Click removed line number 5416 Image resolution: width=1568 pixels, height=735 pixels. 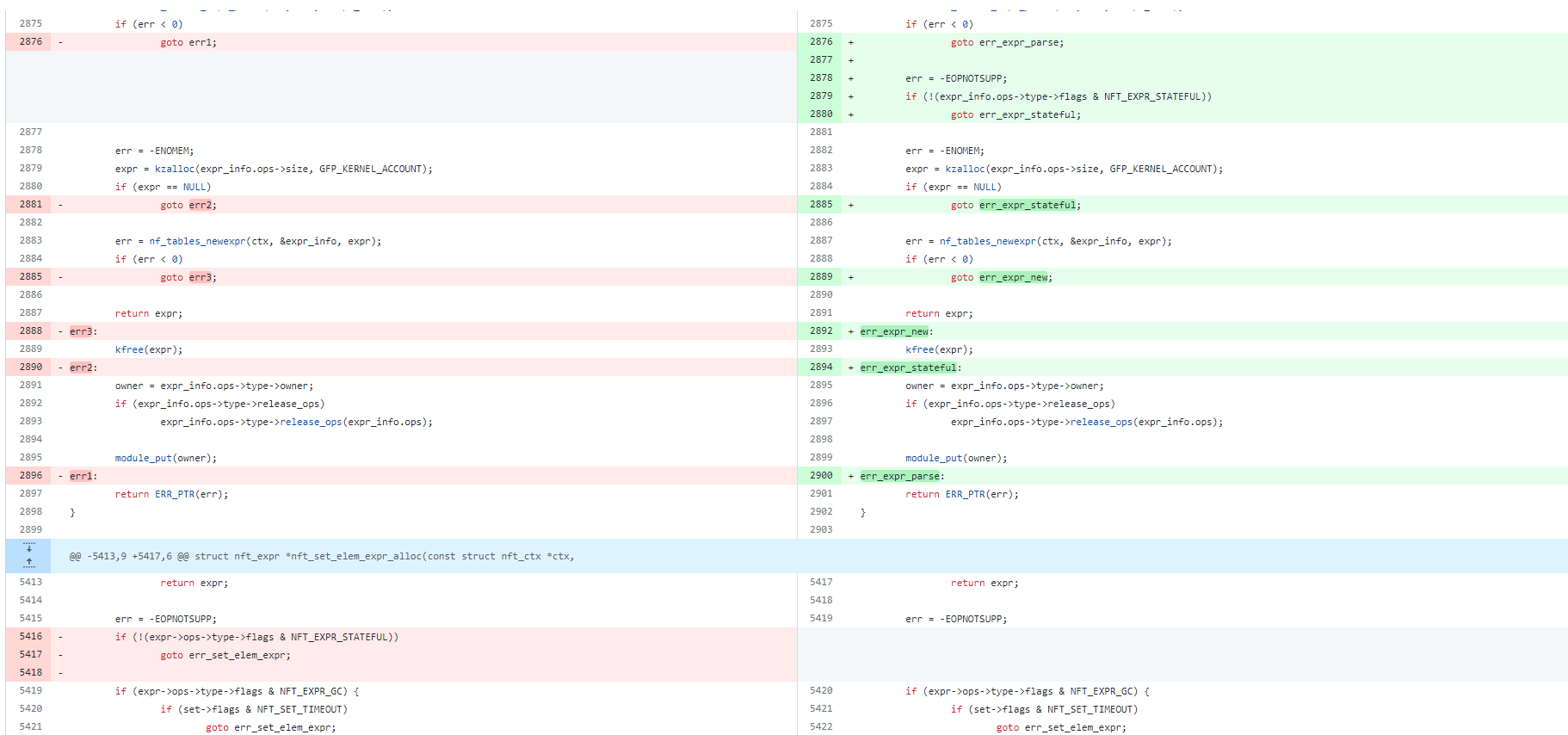[x=31, y=636]
